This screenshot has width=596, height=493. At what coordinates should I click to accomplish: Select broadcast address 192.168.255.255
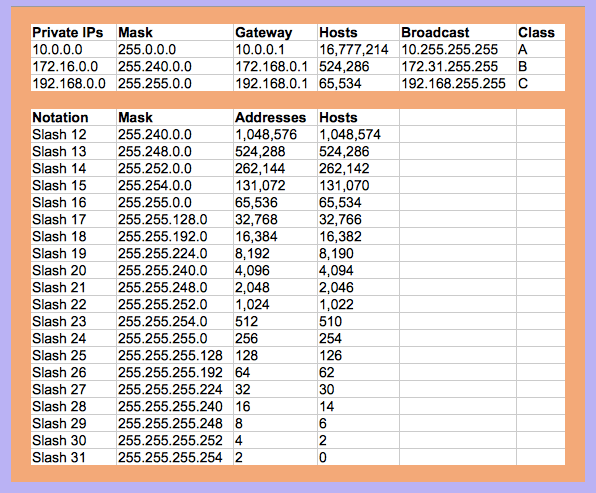[x=458, y=83]
